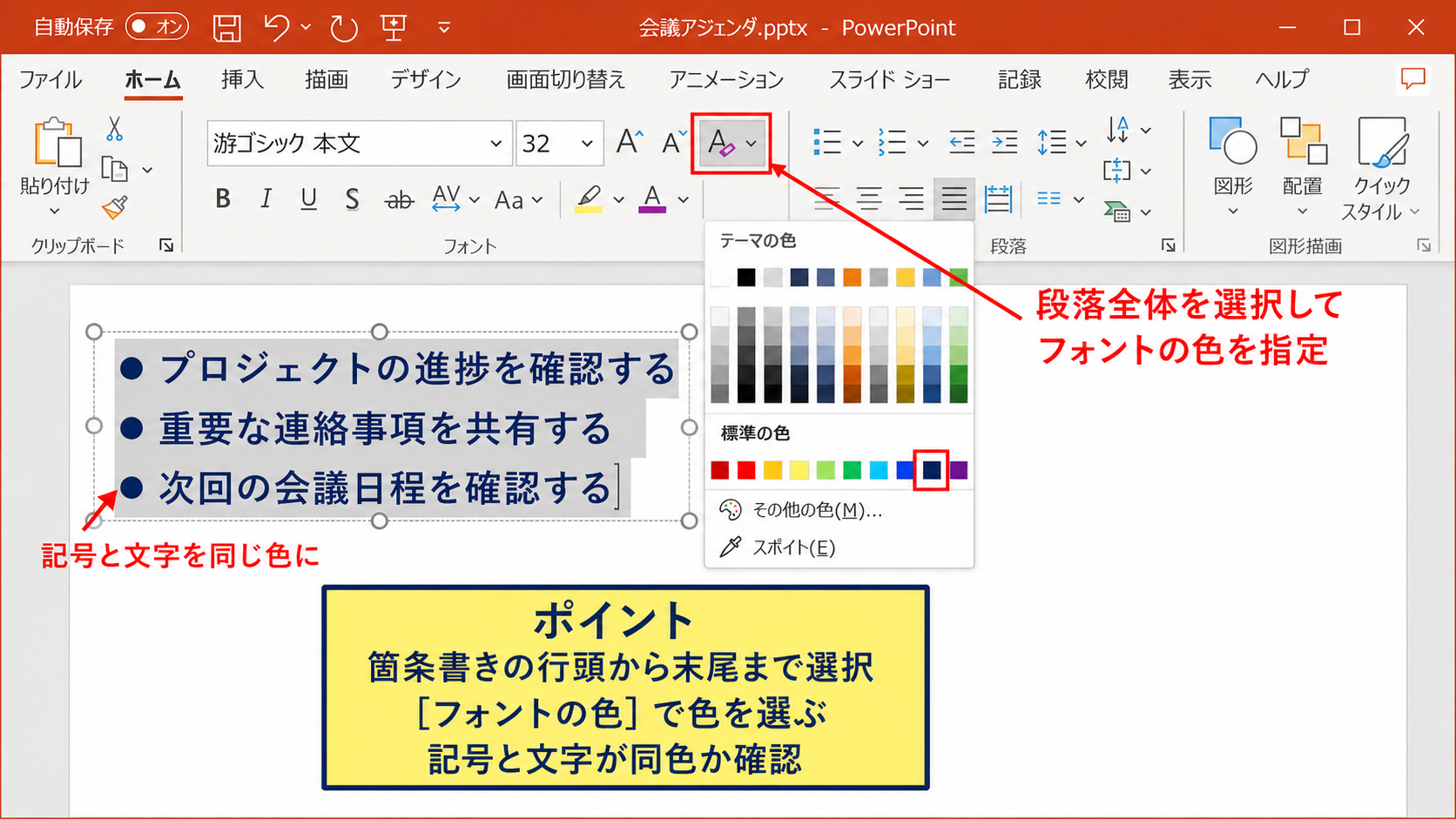The height and width of the screenshot is (819, 1456).
Task: Increase font size with large A icon
Action: (629, 142)
